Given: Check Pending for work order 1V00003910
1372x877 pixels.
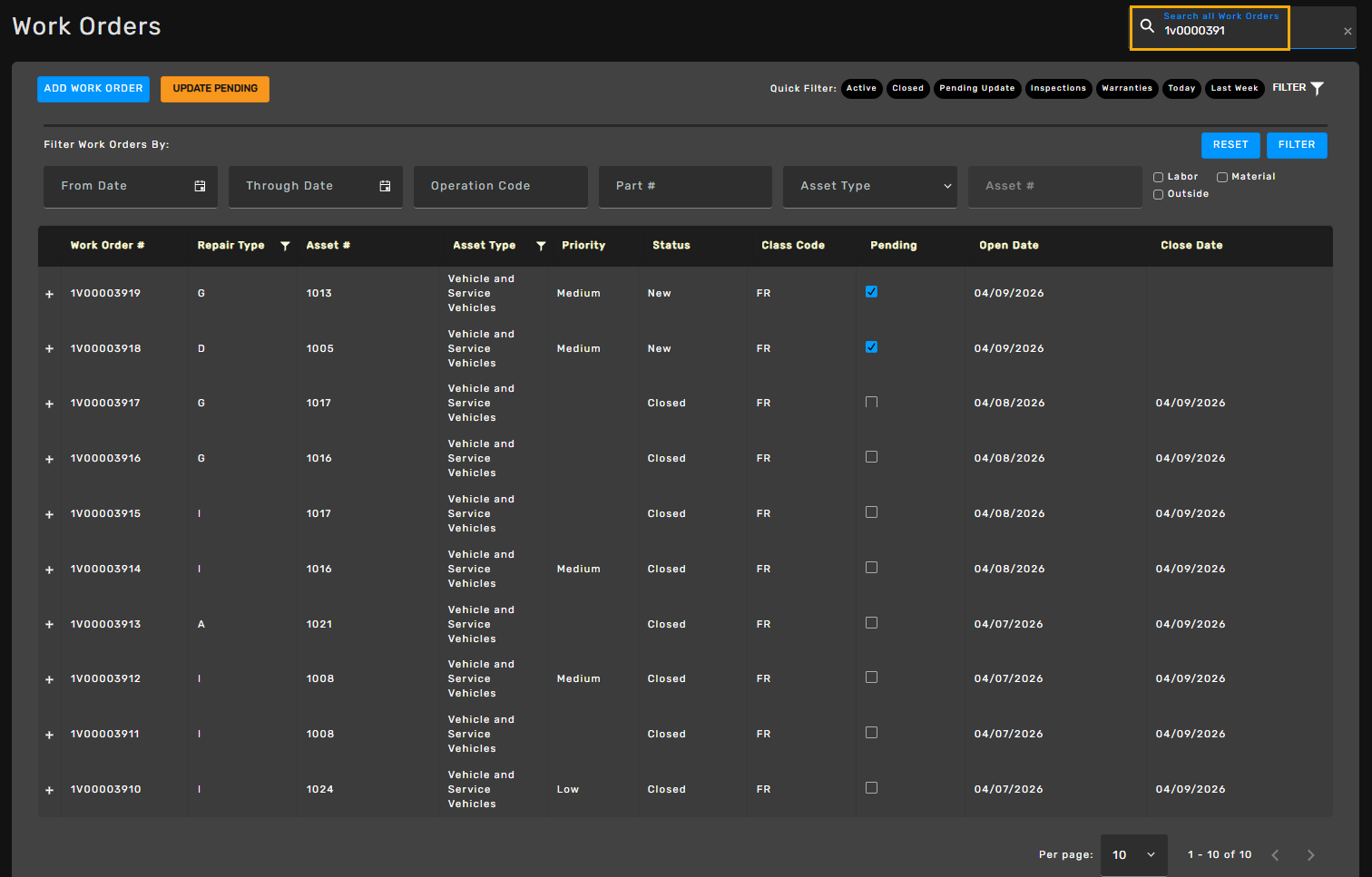Looking at the screenshot, I should click(x=871, y=788).
